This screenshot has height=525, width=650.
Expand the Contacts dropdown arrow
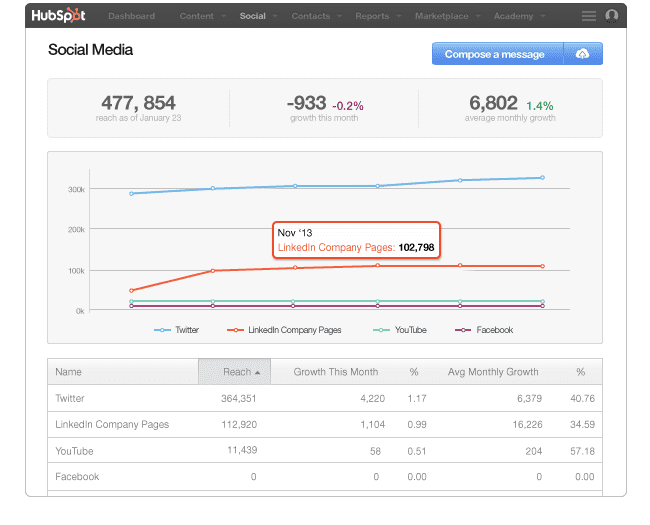(340, 16)
